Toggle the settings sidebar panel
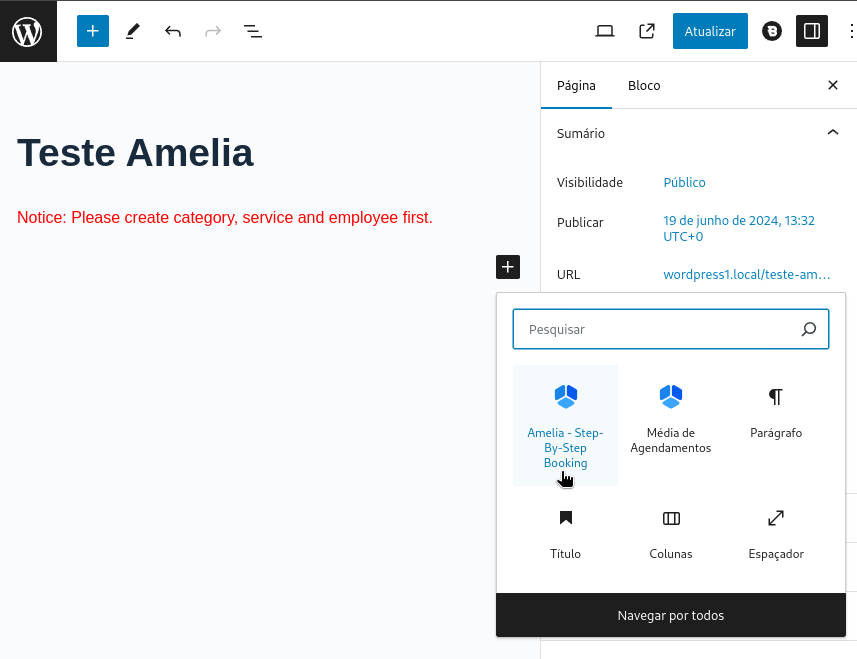Image resolution: width=857 pixels, height=659 pixels. tap(812, 31)
